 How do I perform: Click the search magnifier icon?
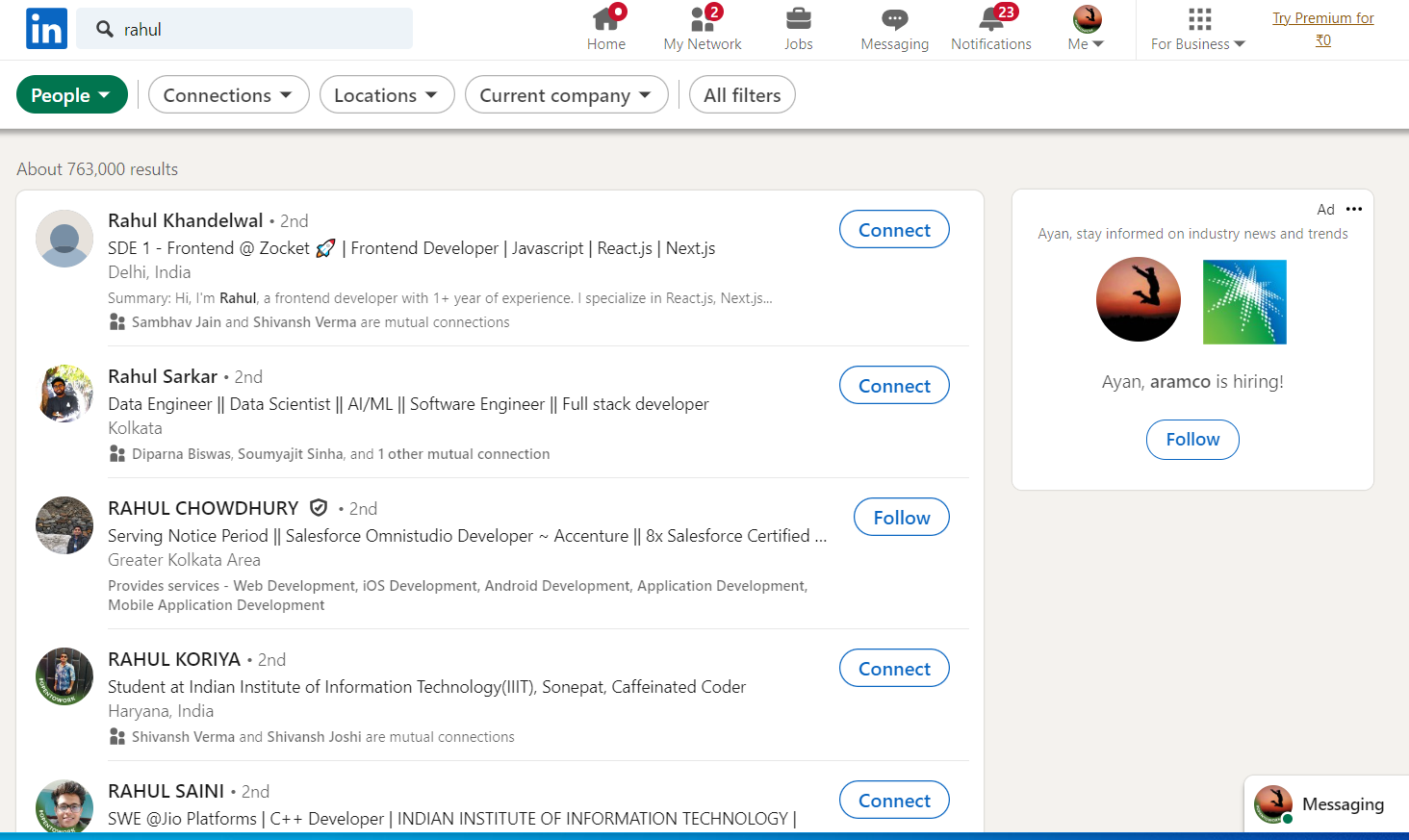pyautogui.click(x=105, y=30)
